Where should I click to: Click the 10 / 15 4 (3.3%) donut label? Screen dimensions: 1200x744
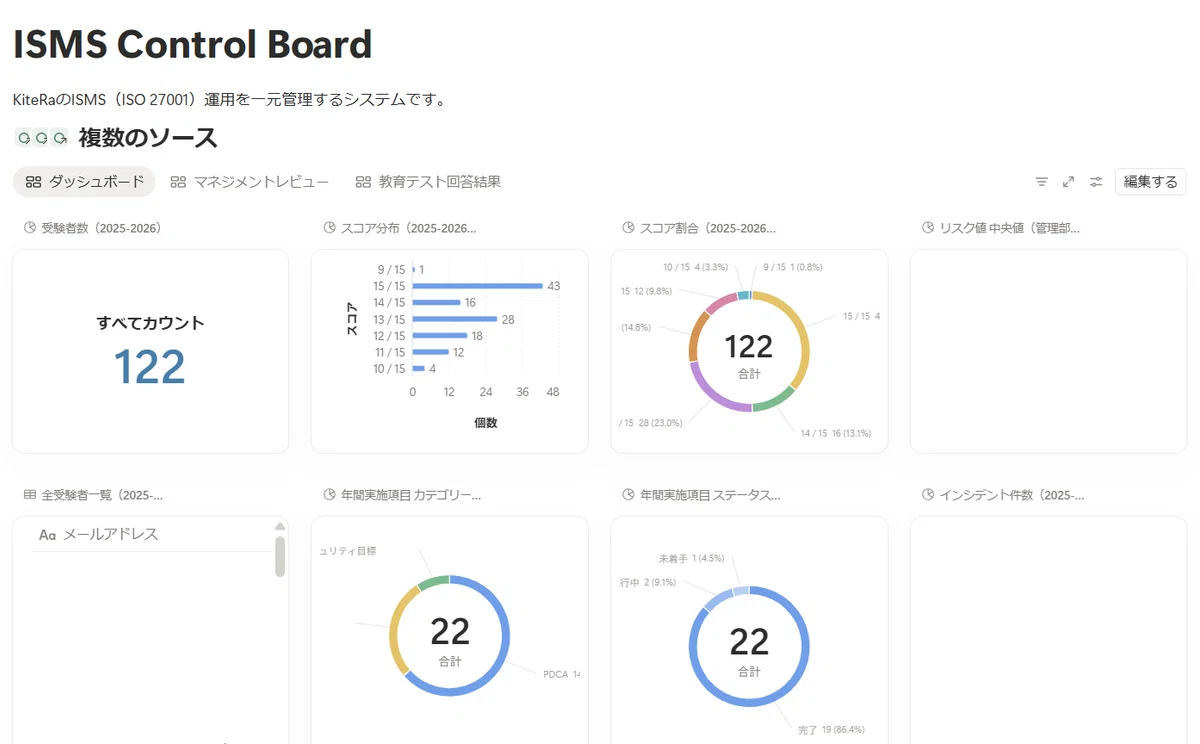(696, 267)
